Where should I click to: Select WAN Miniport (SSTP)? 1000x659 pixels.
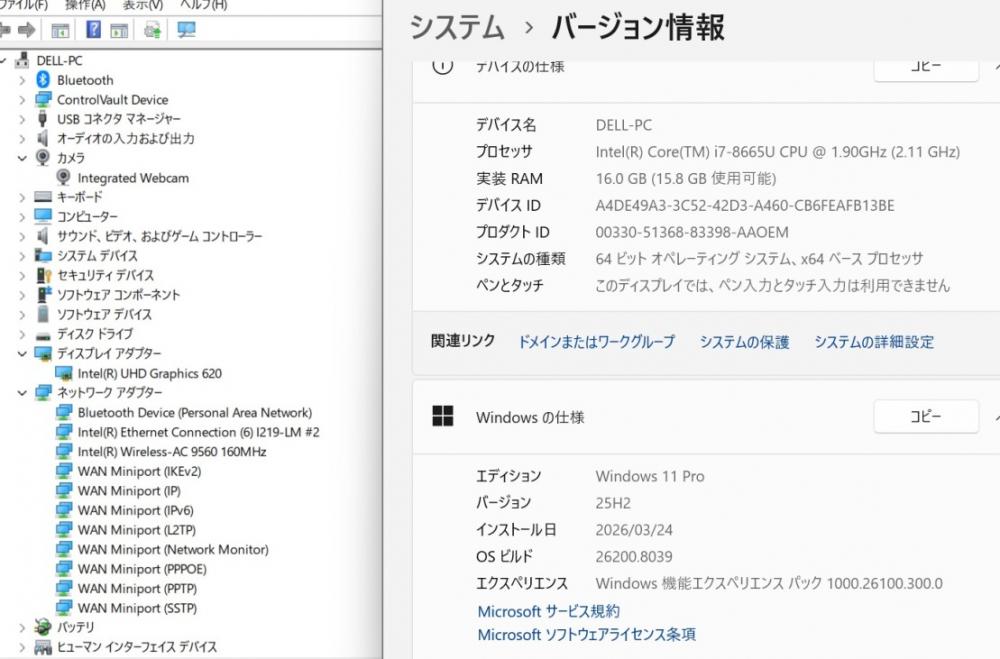tap(137, 608)
